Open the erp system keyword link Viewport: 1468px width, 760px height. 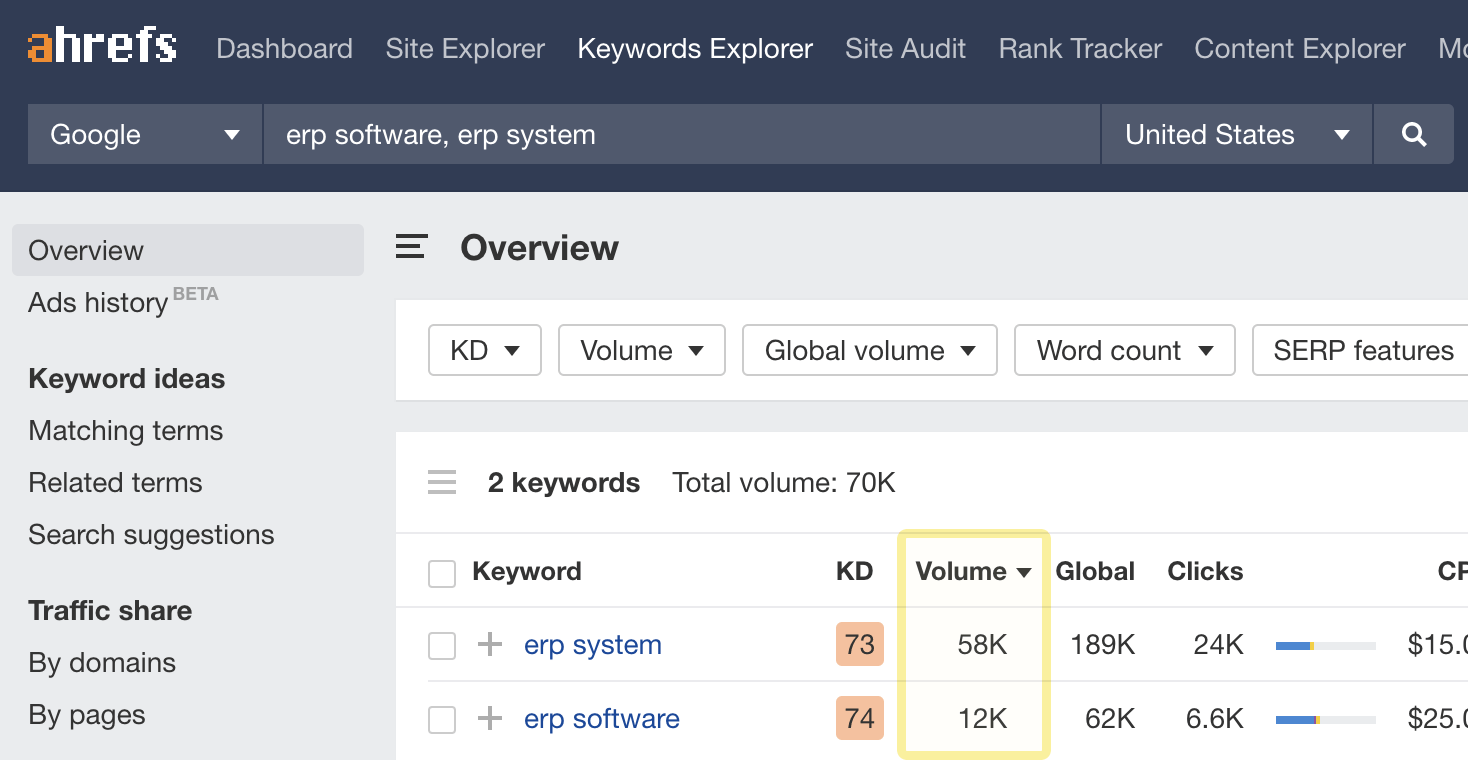tap(592, 645)
